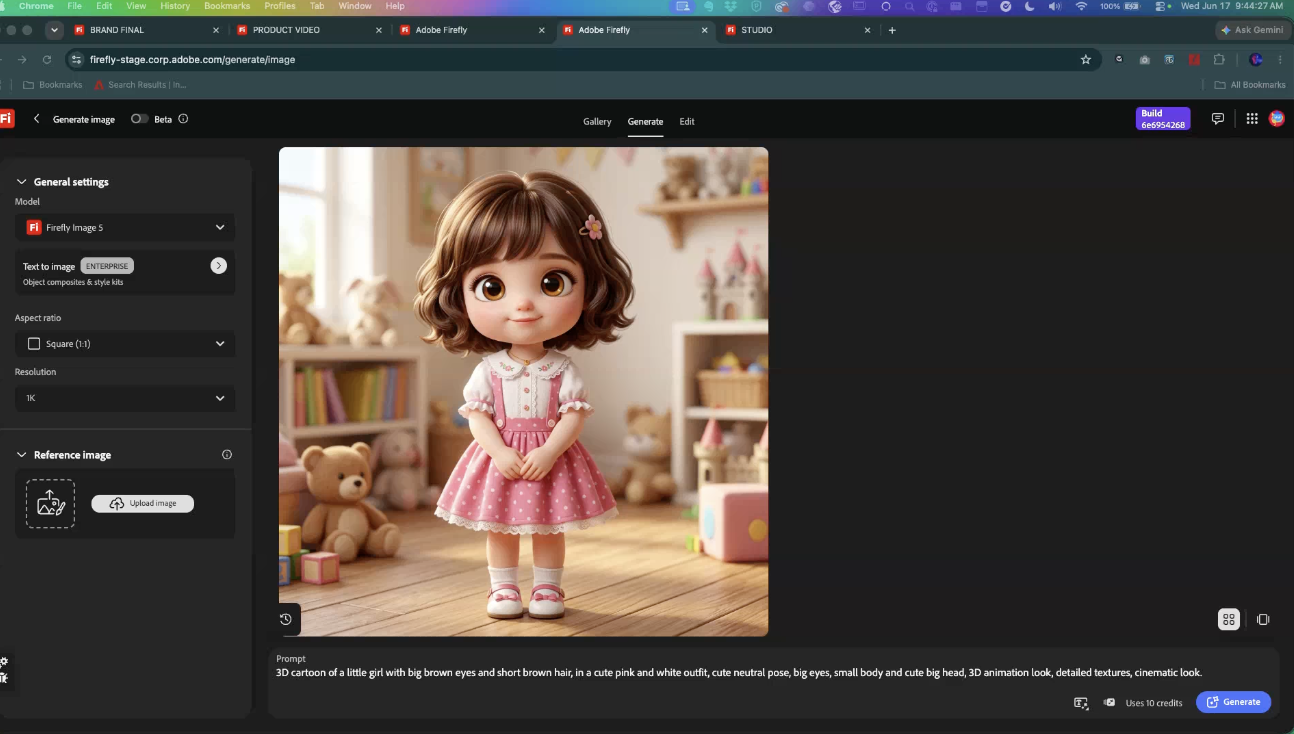This screenshot has width=1294, height=734.
Task: Bookmark this page with the star
Action: (1086, 59)
